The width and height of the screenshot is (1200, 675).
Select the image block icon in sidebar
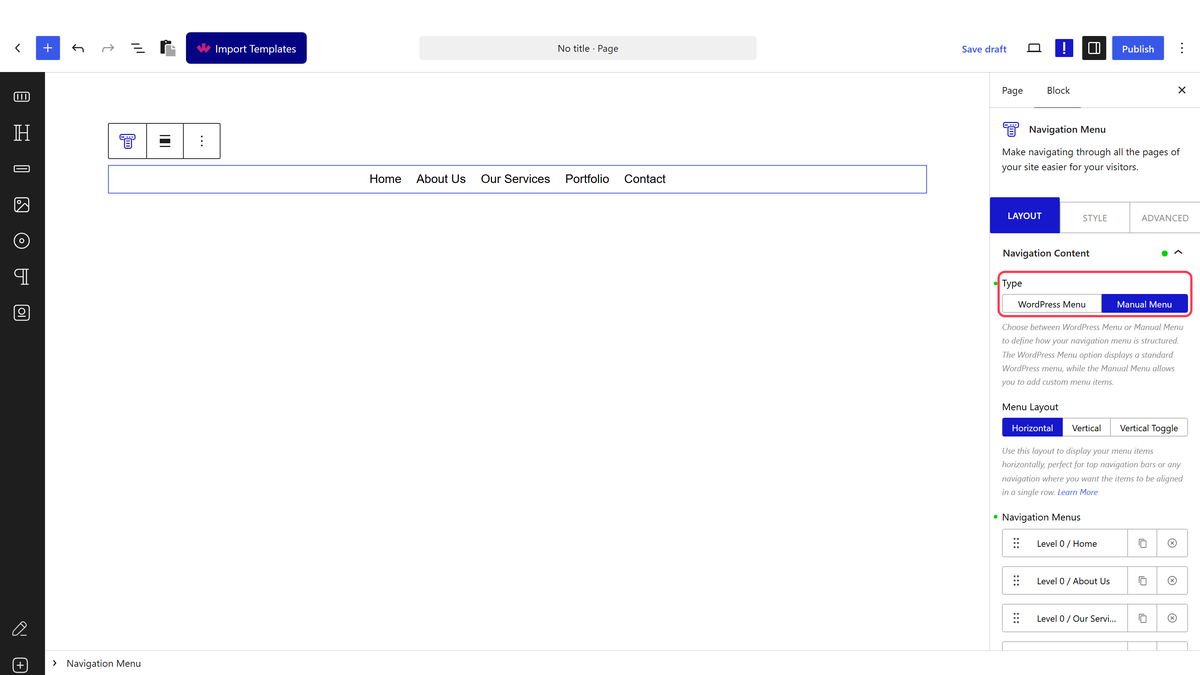pos(22,205)
